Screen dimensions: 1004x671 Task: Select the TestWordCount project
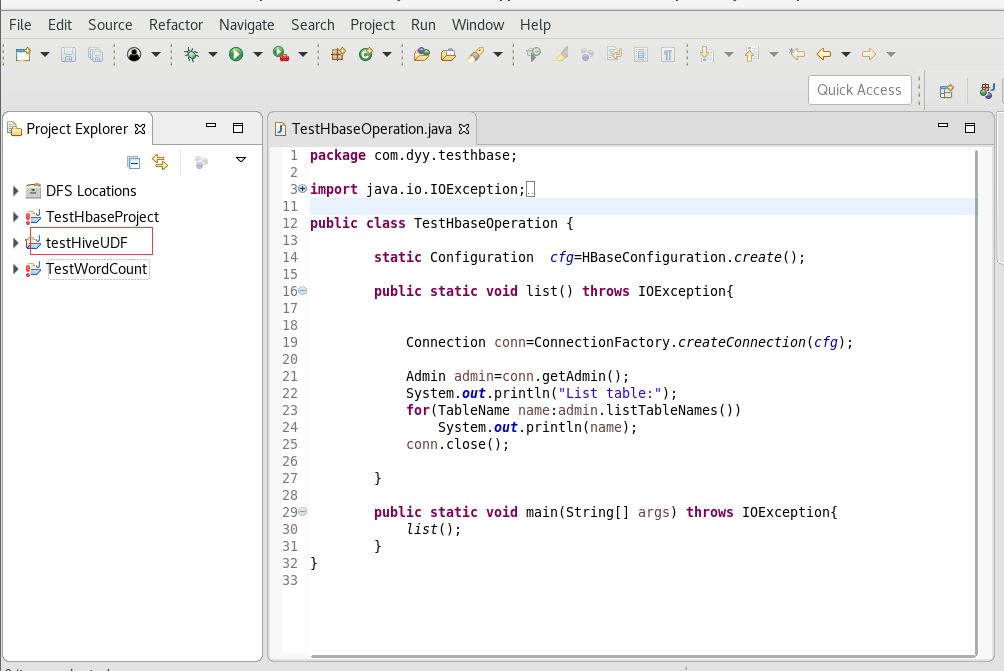point(96,269)
